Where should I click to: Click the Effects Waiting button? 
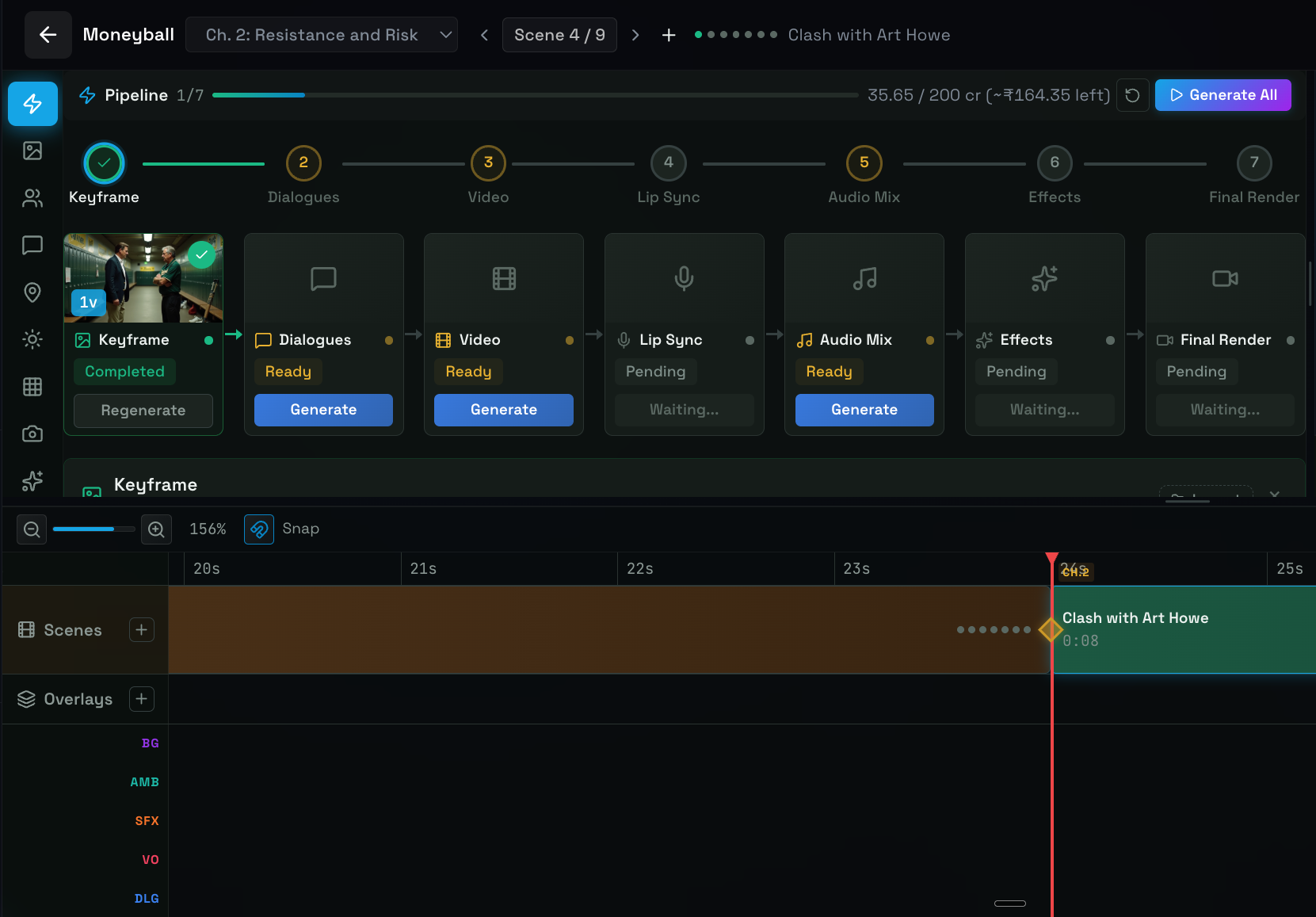click(x=1044, y=410)
